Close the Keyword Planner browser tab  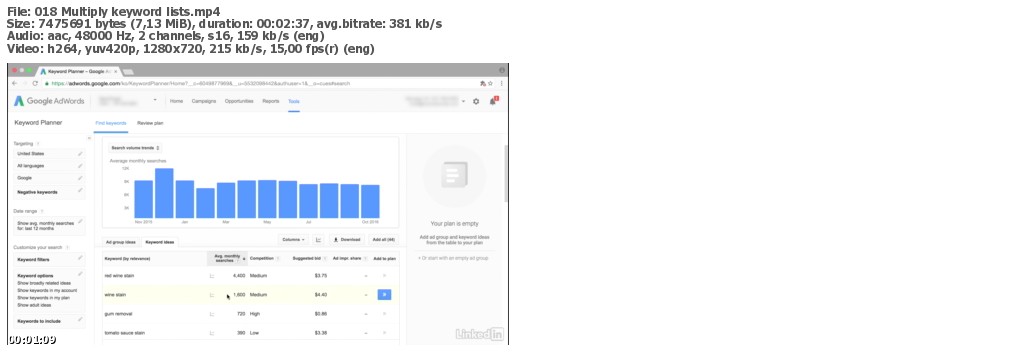click(116, 71)
